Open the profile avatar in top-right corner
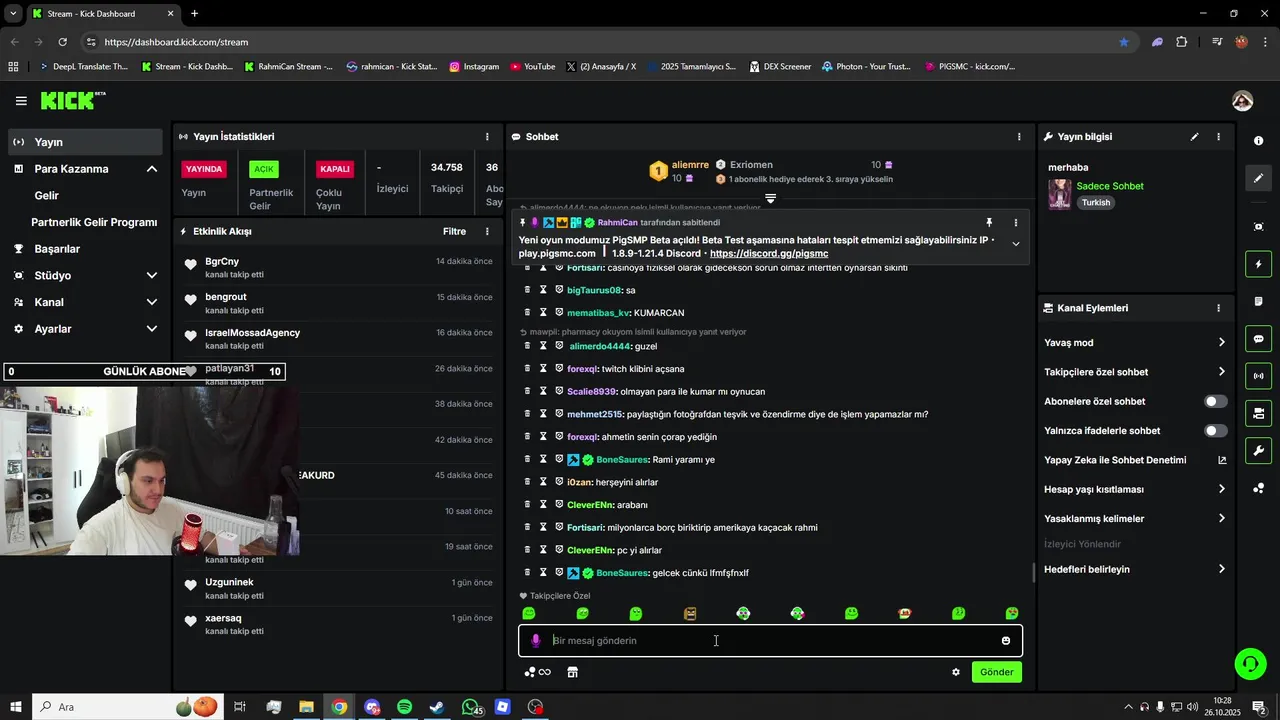 (x=1242, y=101)
